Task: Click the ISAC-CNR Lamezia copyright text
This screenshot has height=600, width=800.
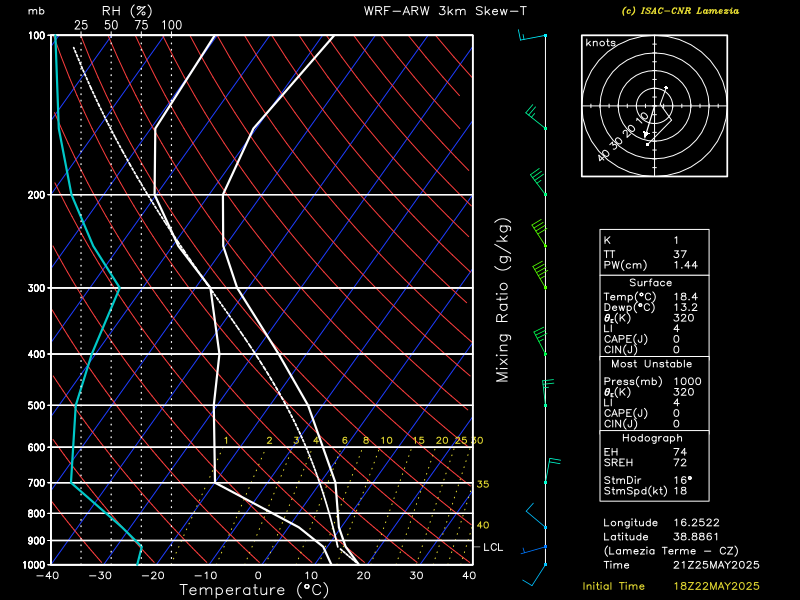Action: coord(680,11)
